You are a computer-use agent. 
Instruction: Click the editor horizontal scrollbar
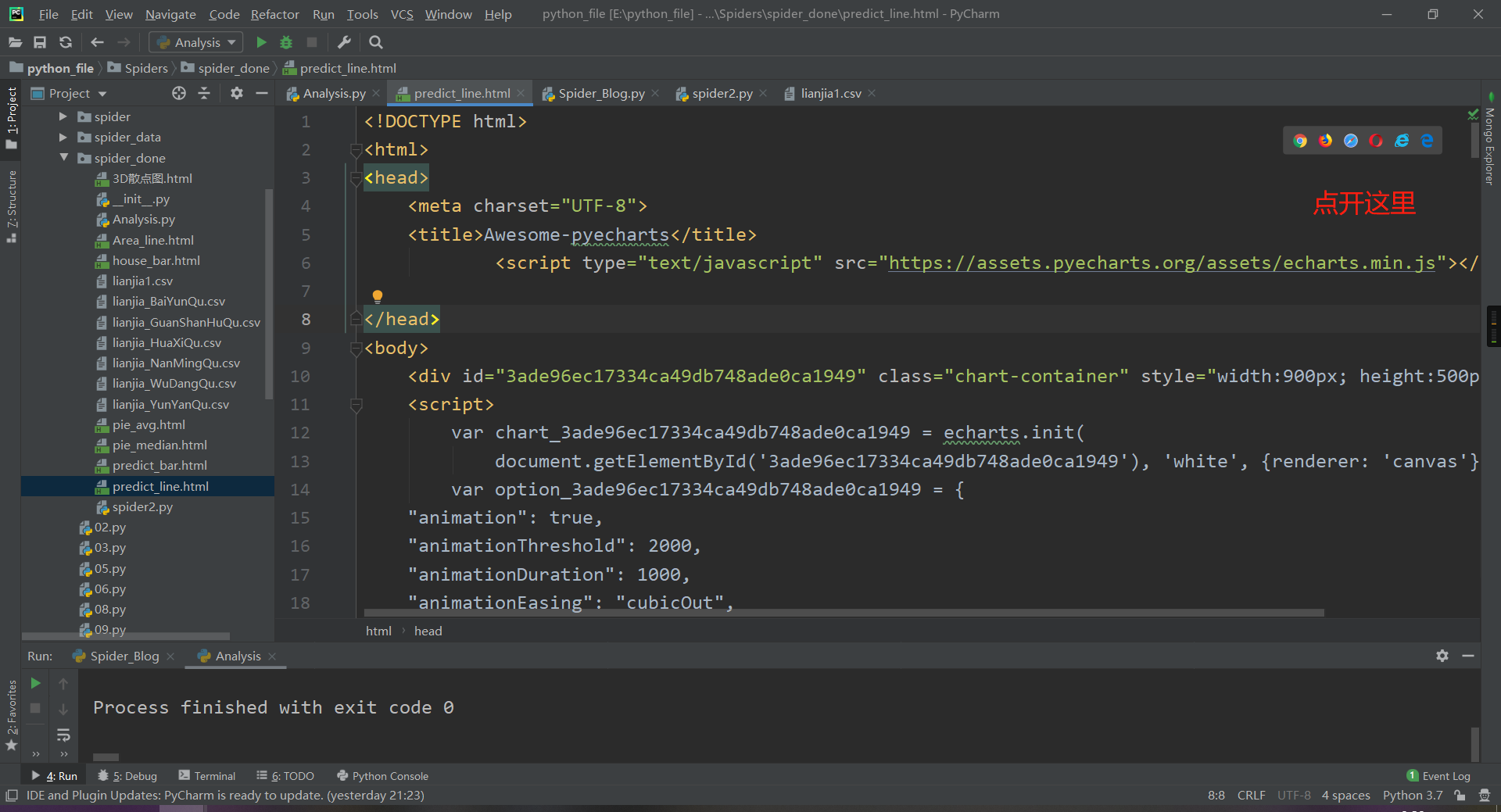point(844,613)
